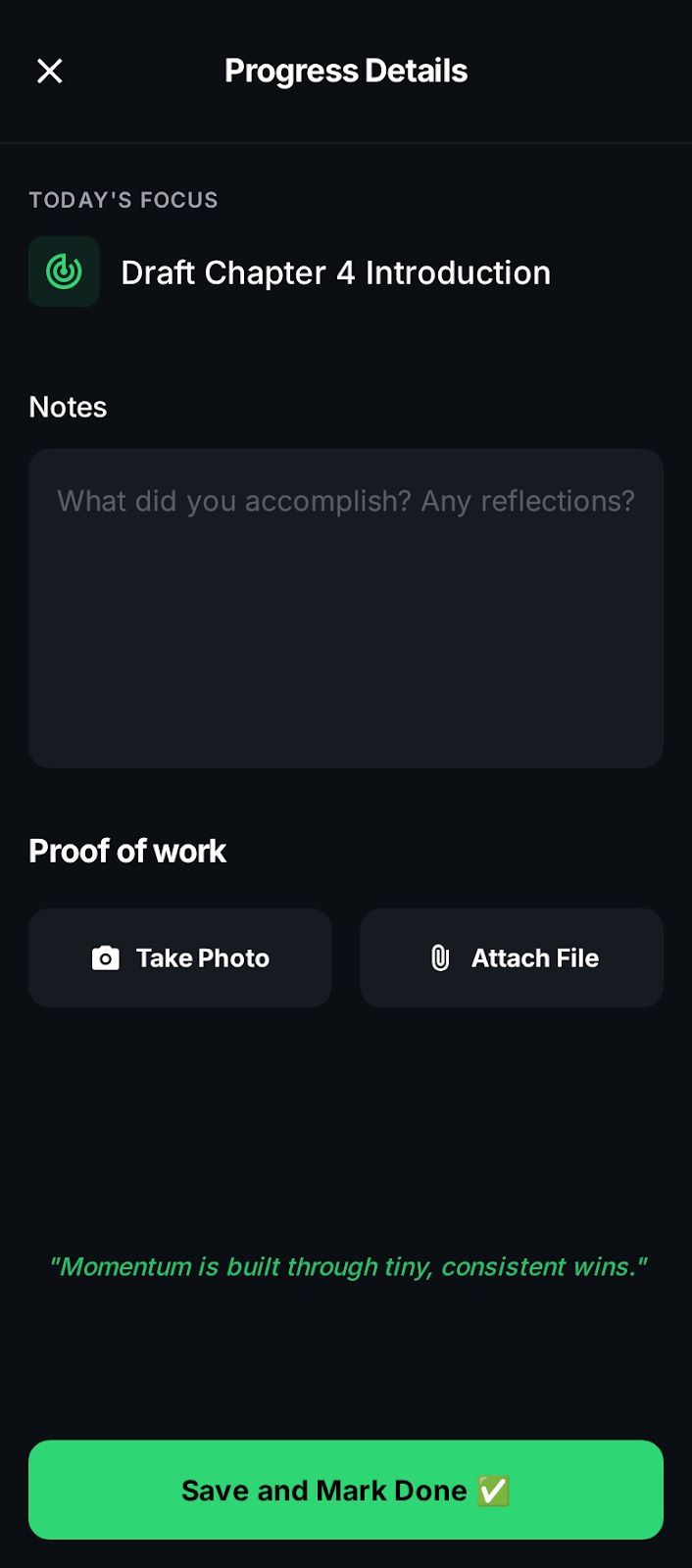Click the paperclip icon on Attach File

point(442,957)
